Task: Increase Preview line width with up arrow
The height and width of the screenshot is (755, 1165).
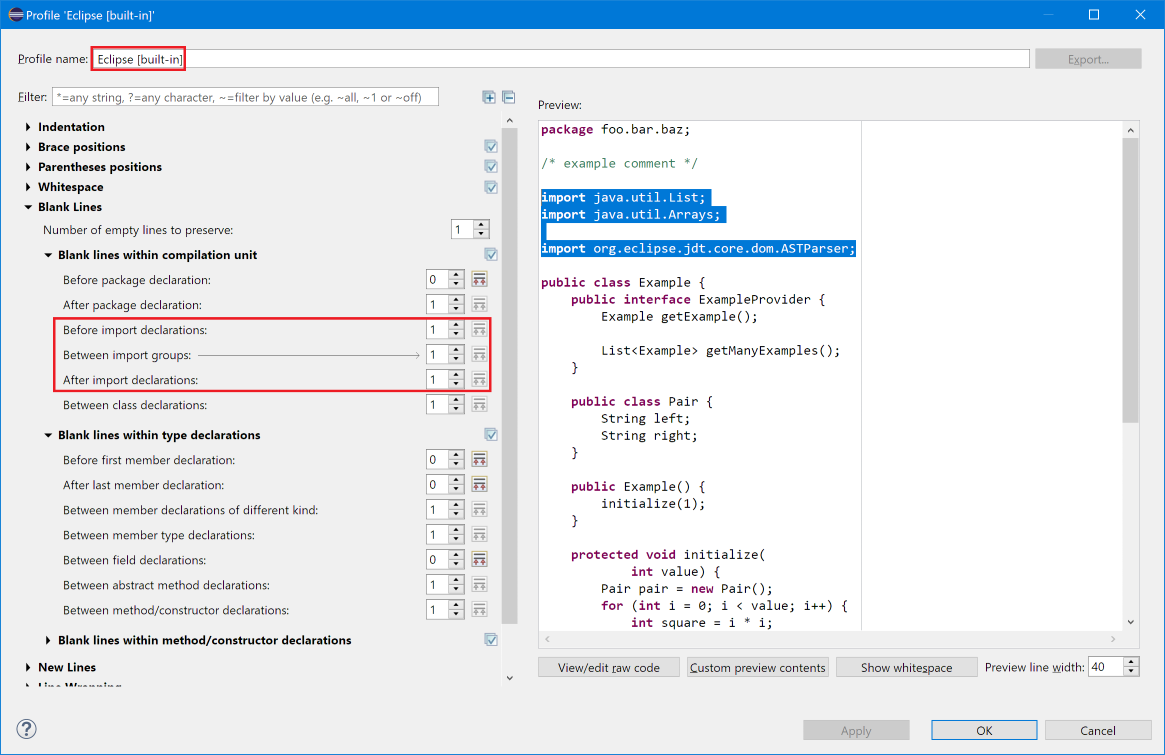Action: coord(1131,662)
